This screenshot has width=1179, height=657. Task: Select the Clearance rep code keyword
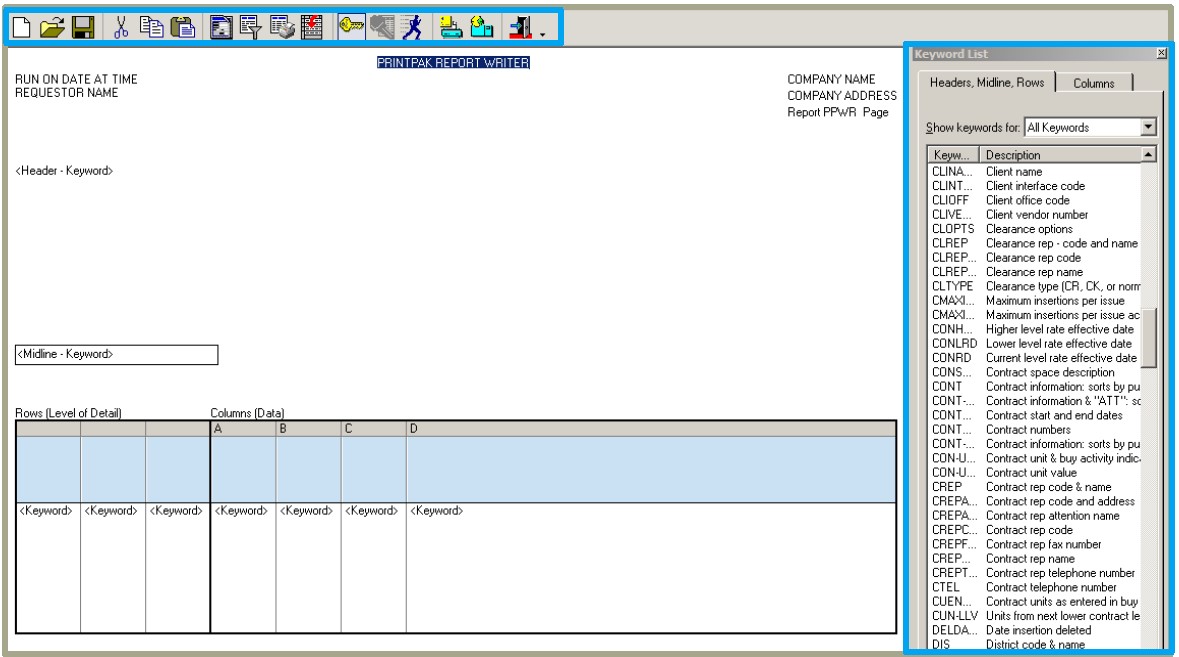click(x=1035, y=257)
